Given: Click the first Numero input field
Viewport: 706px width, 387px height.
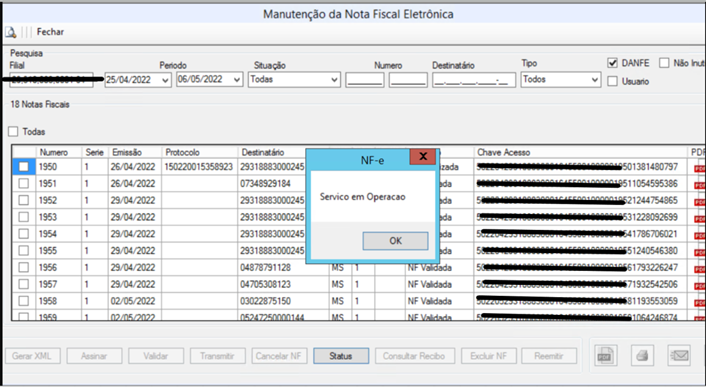Looking at the screenshot, I should tap(365, 80).
